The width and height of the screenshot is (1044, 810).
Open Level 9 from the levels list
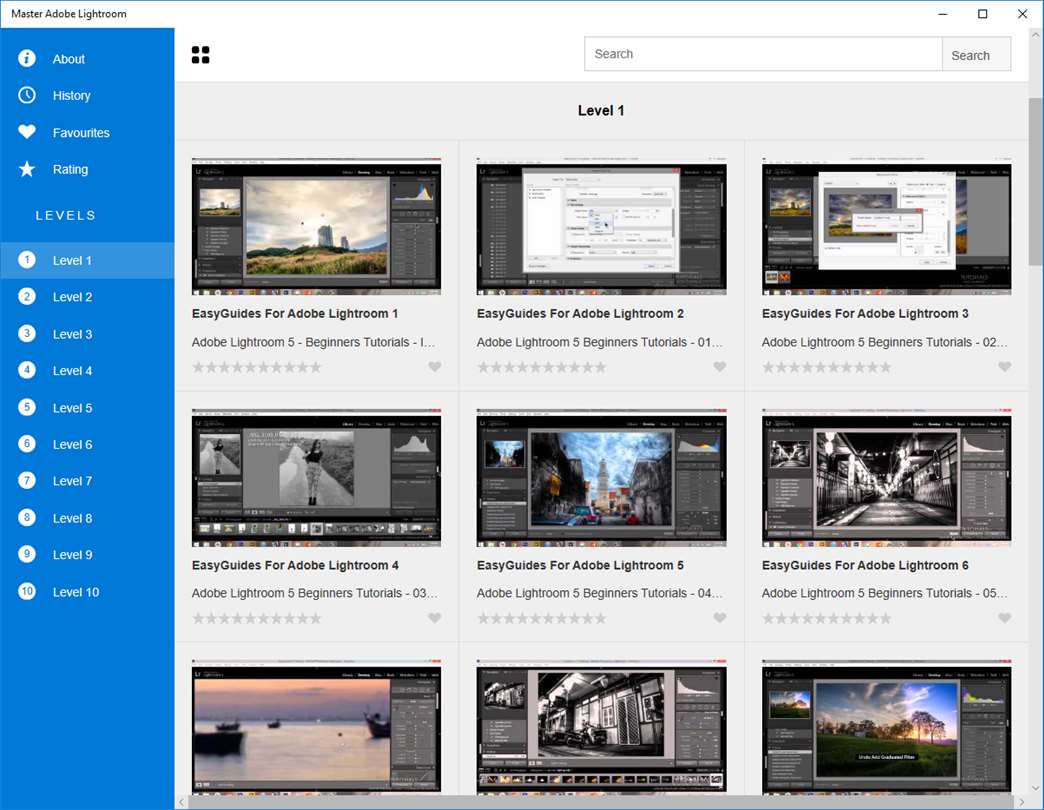click(72, 555)
